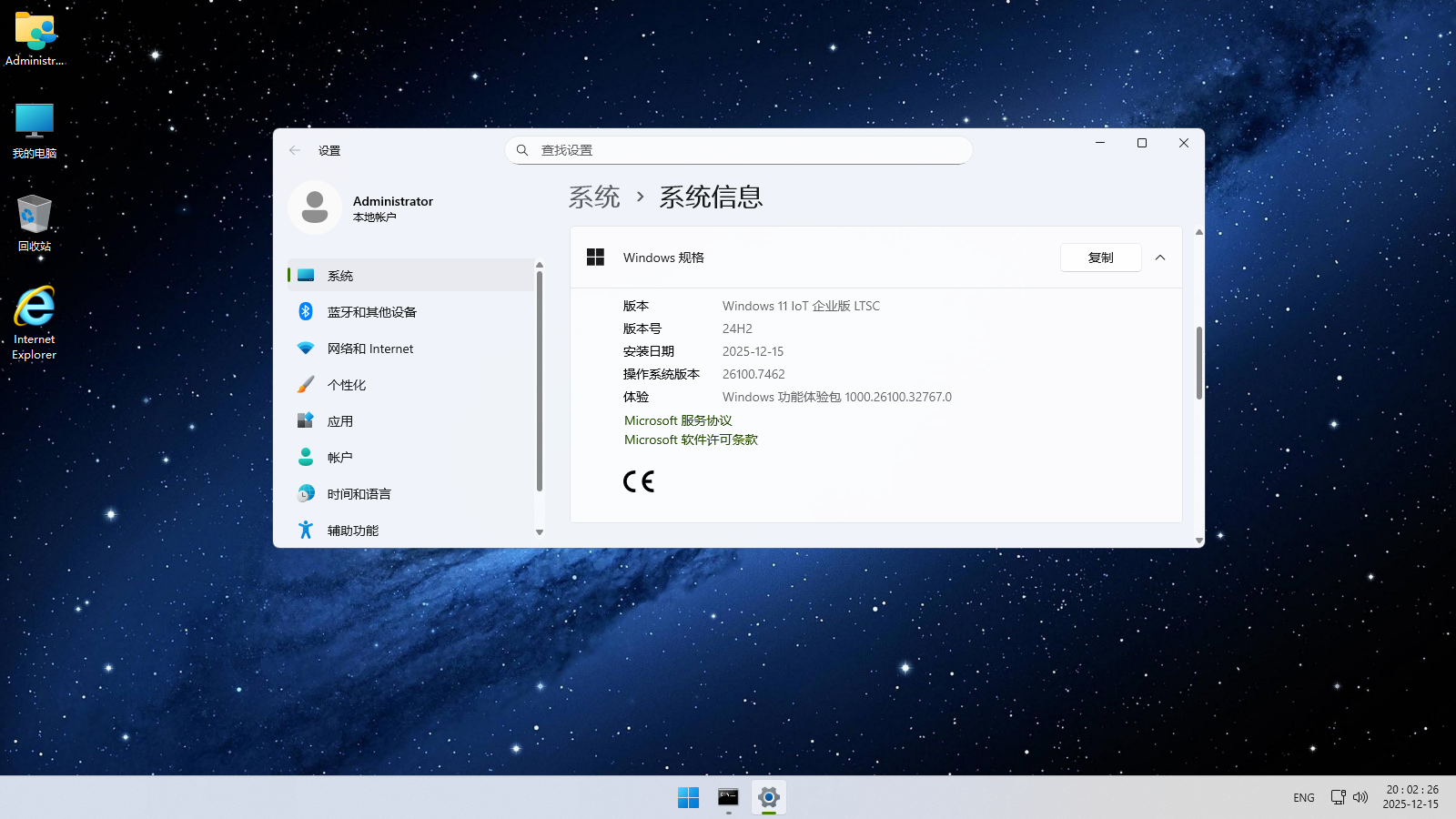Click the Windows logo in specs header

(595, 258)
